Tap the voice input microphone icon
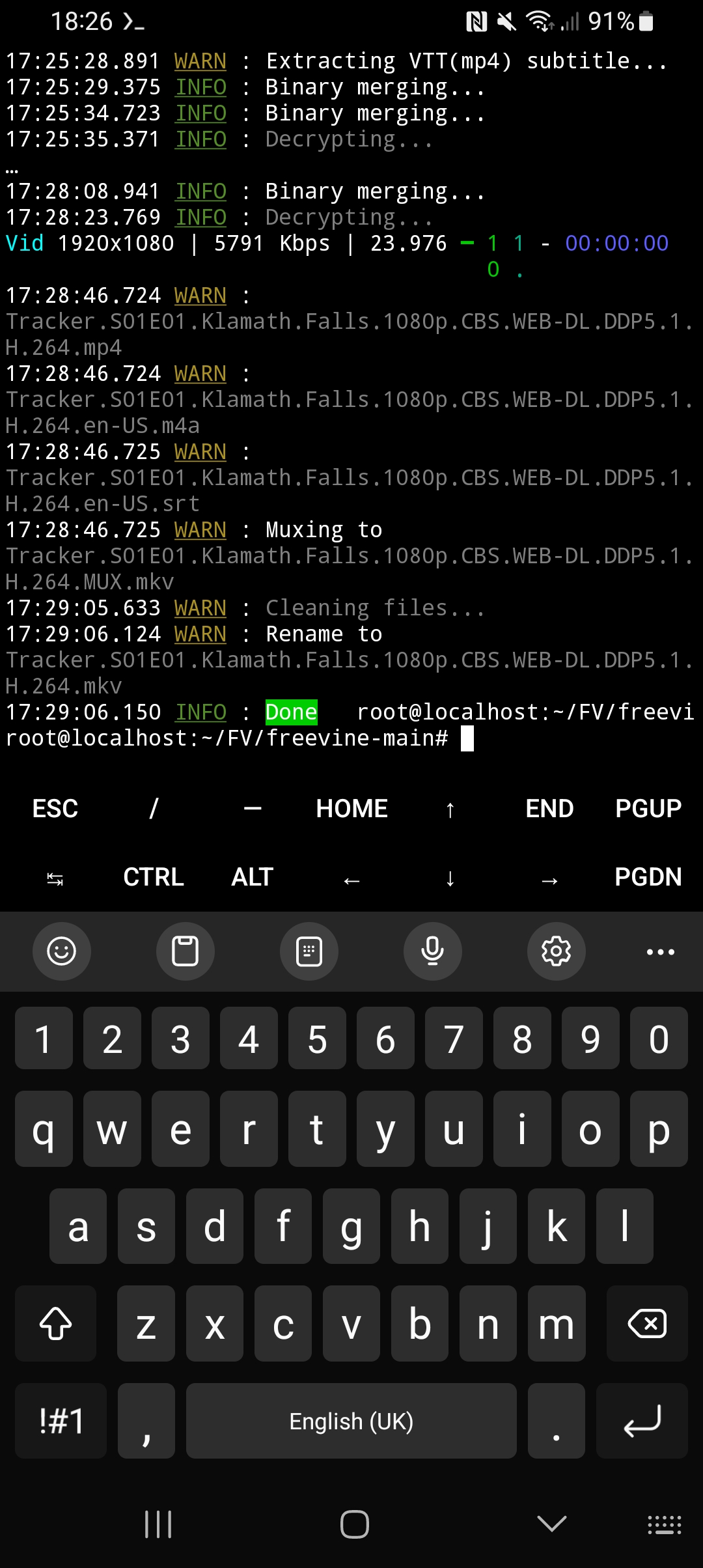 (433, 951)
